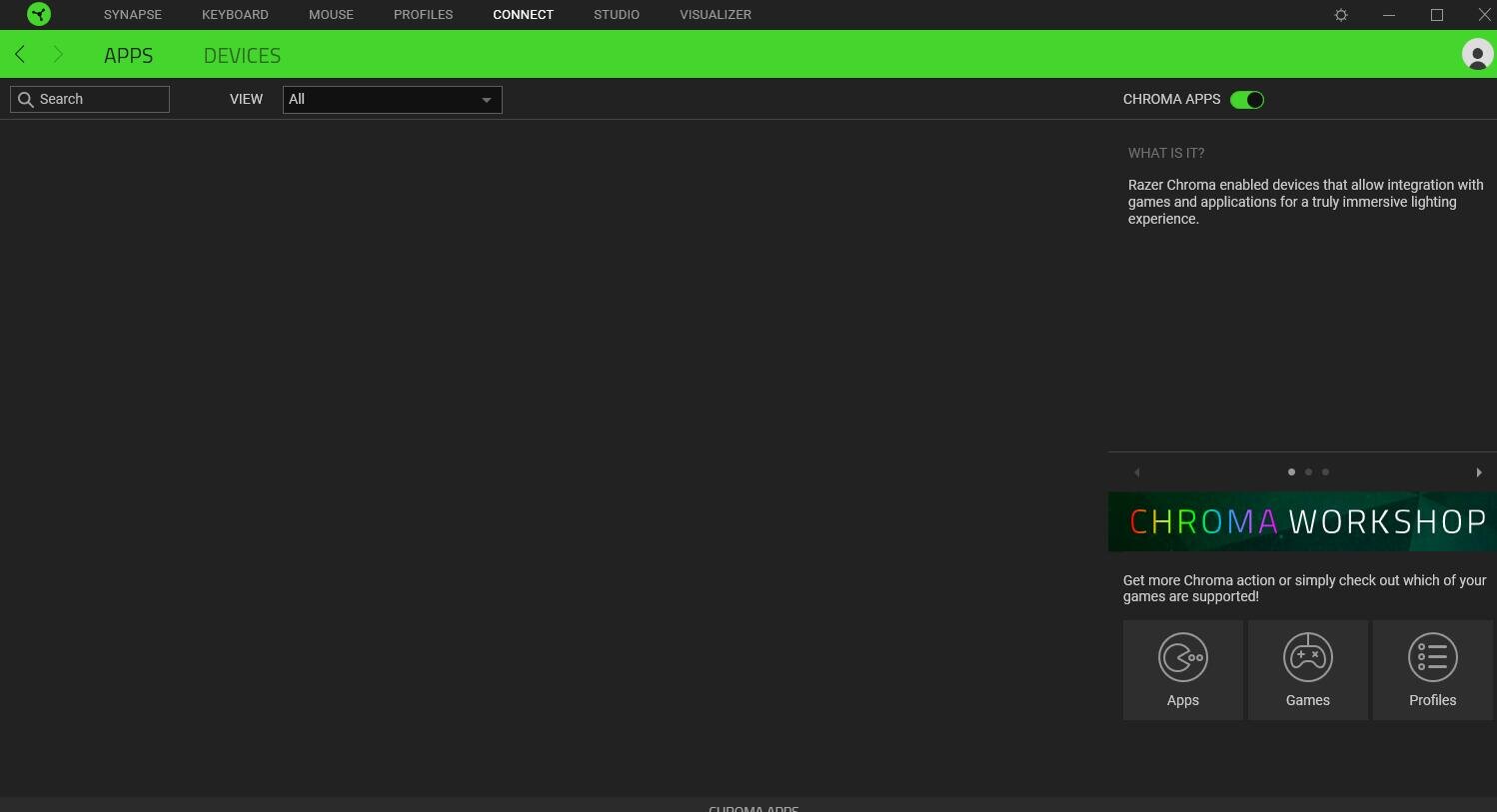Switch to the Synapse tab
This screenshot has height=812, width=1497.
[x=133, y=15]
